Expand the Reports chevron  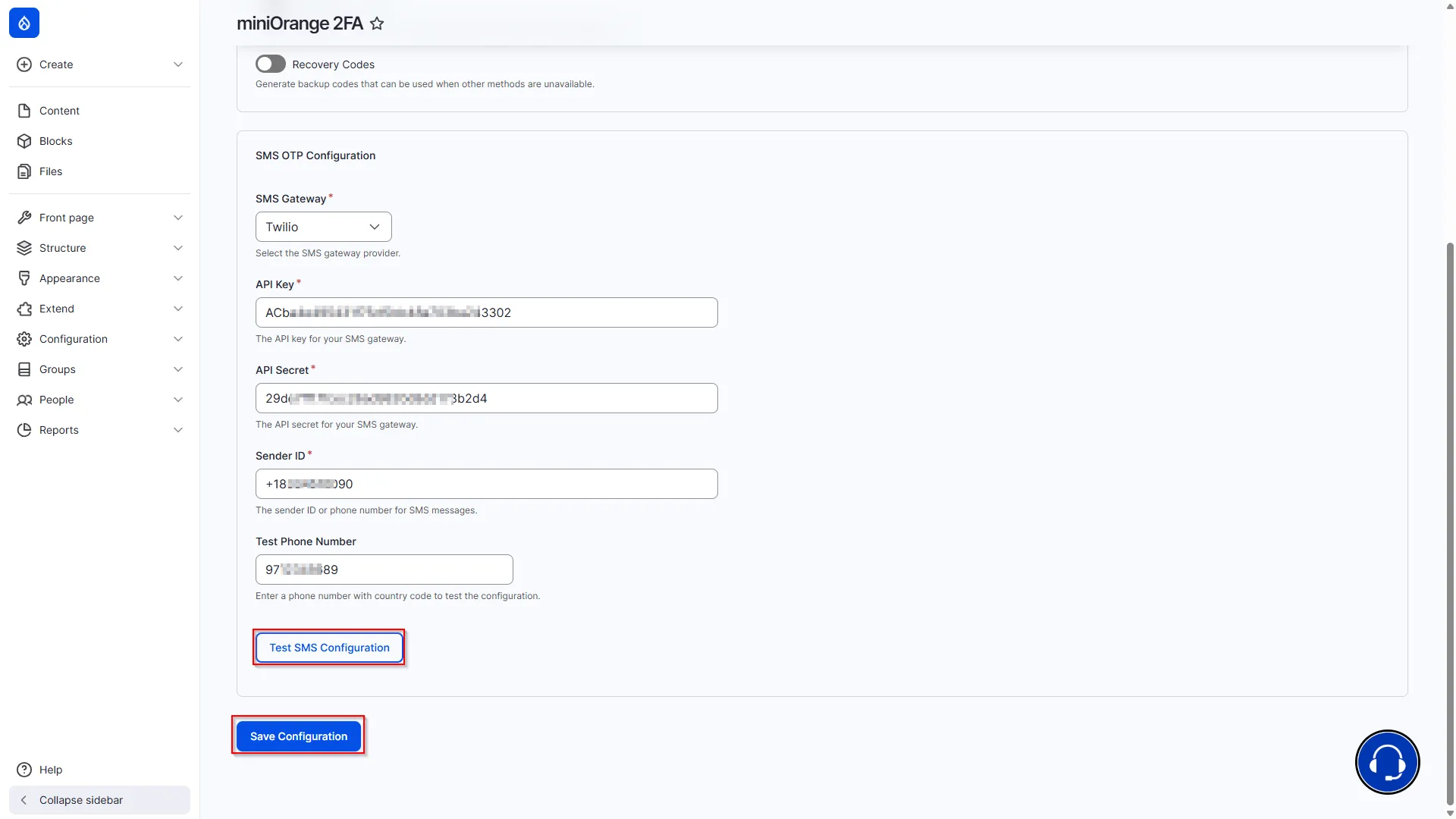point(178,430)
